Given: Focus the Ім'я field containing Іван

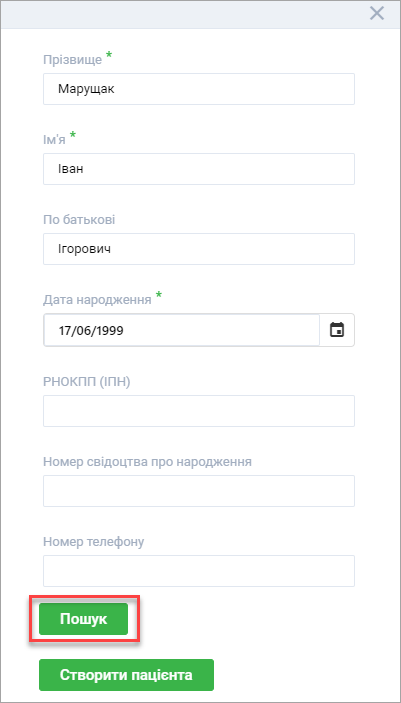Looking at the screenshot, I should [199, 169].
